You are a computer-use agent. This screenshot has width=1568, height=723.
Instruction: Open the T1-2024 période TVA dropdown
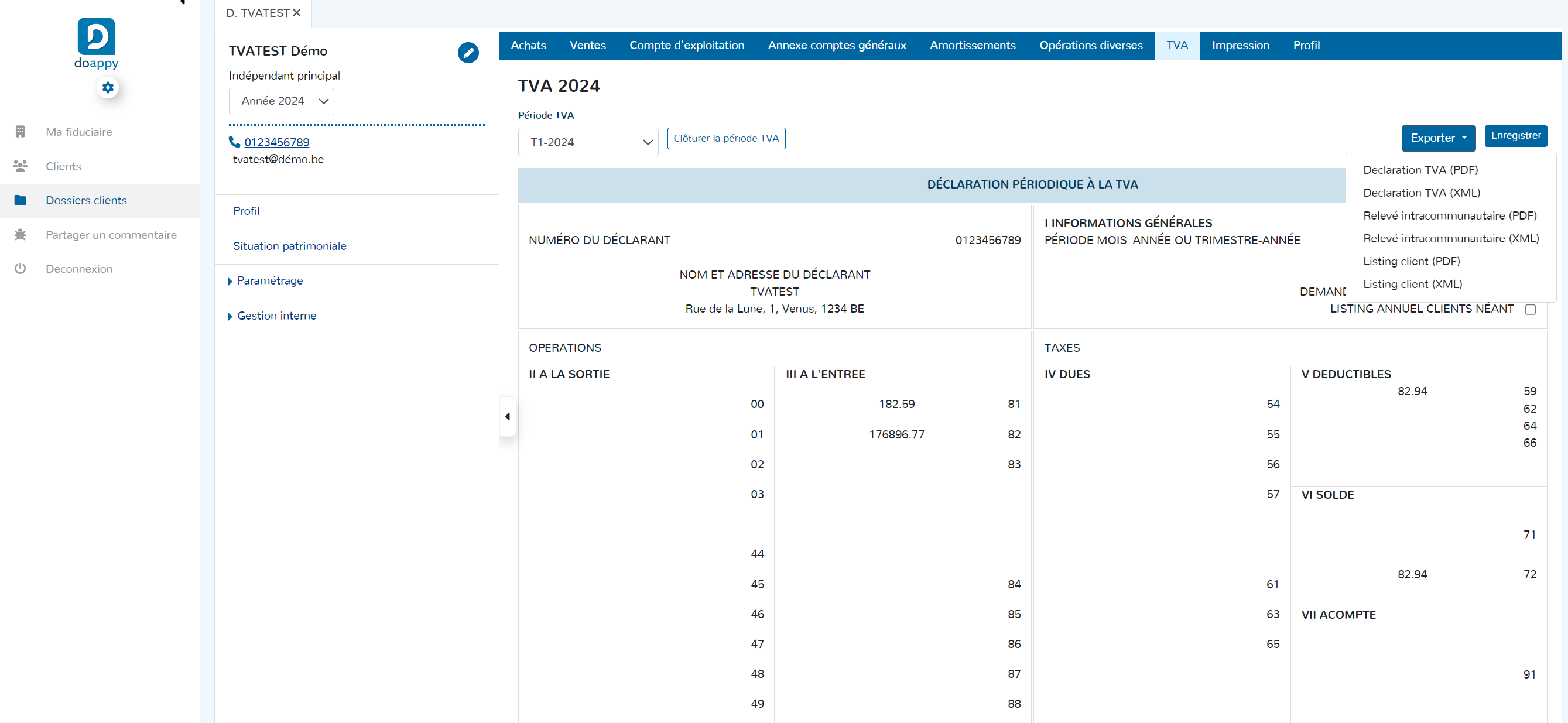587,142
